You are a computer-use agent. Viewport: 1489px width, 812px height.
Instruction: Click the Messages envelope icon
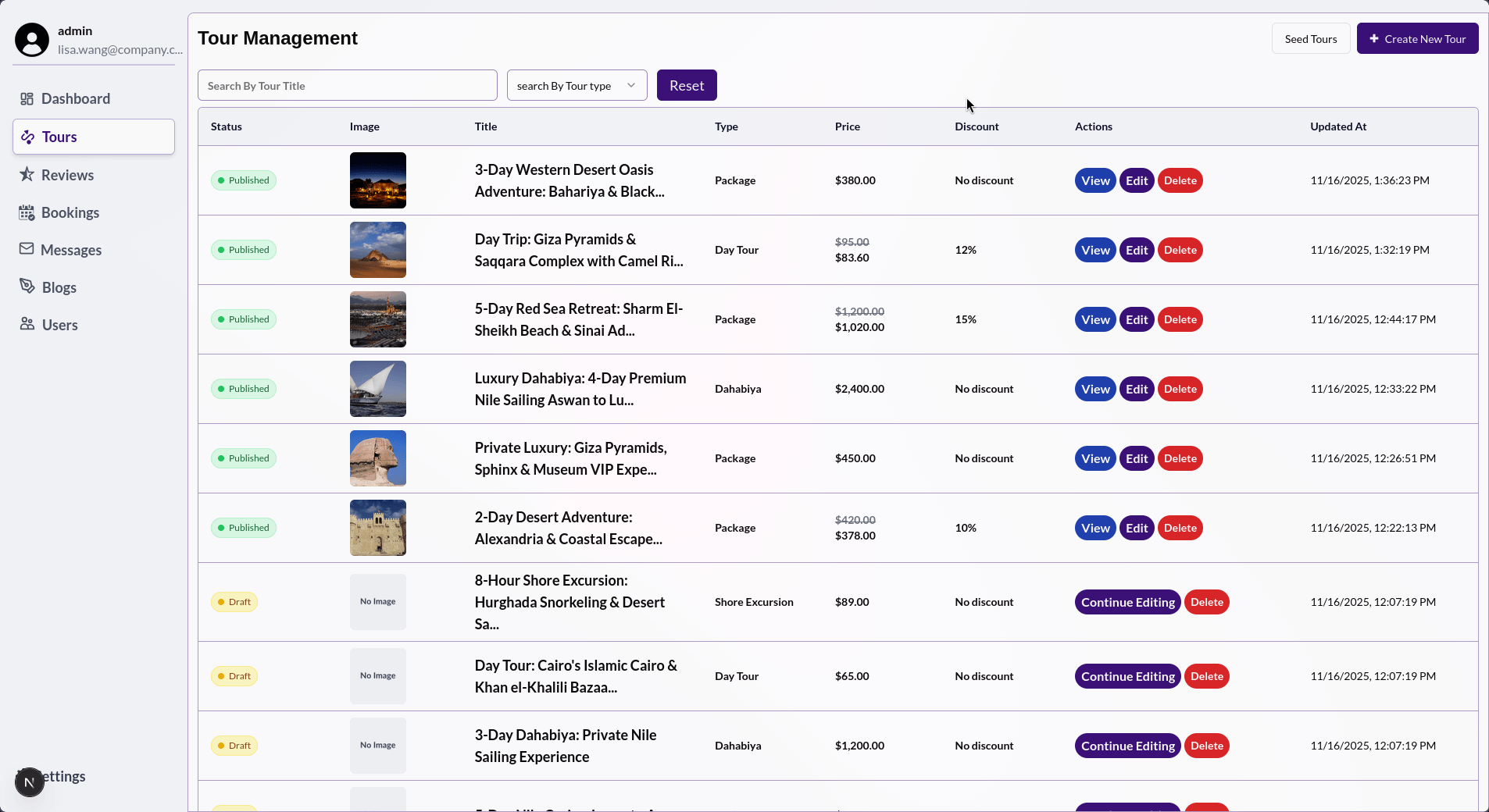[x=27, y=249]
